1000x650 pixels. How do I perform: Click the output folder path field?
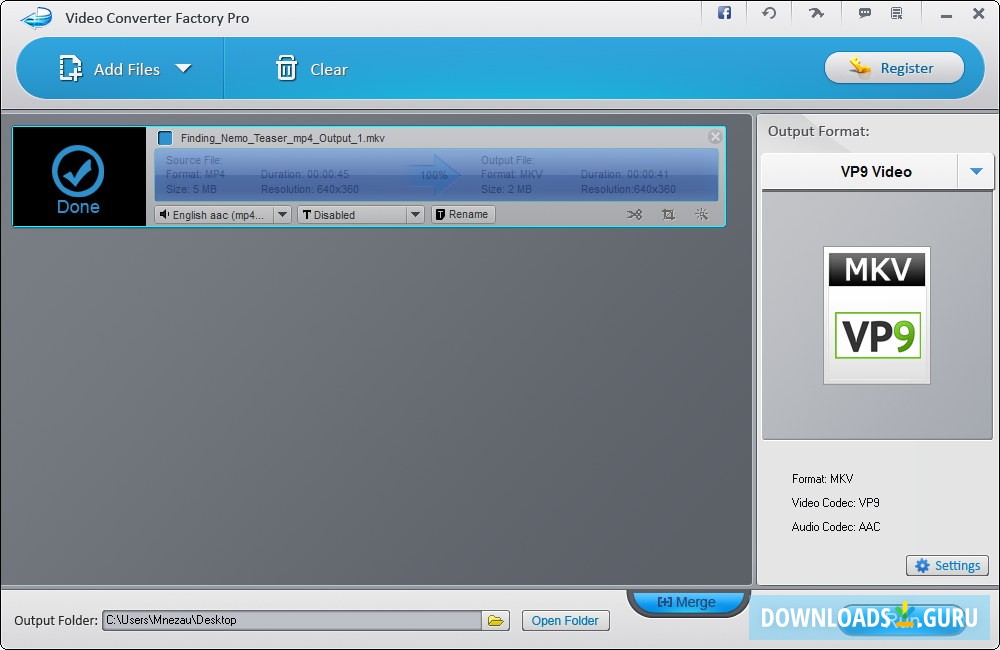(290, 620)
